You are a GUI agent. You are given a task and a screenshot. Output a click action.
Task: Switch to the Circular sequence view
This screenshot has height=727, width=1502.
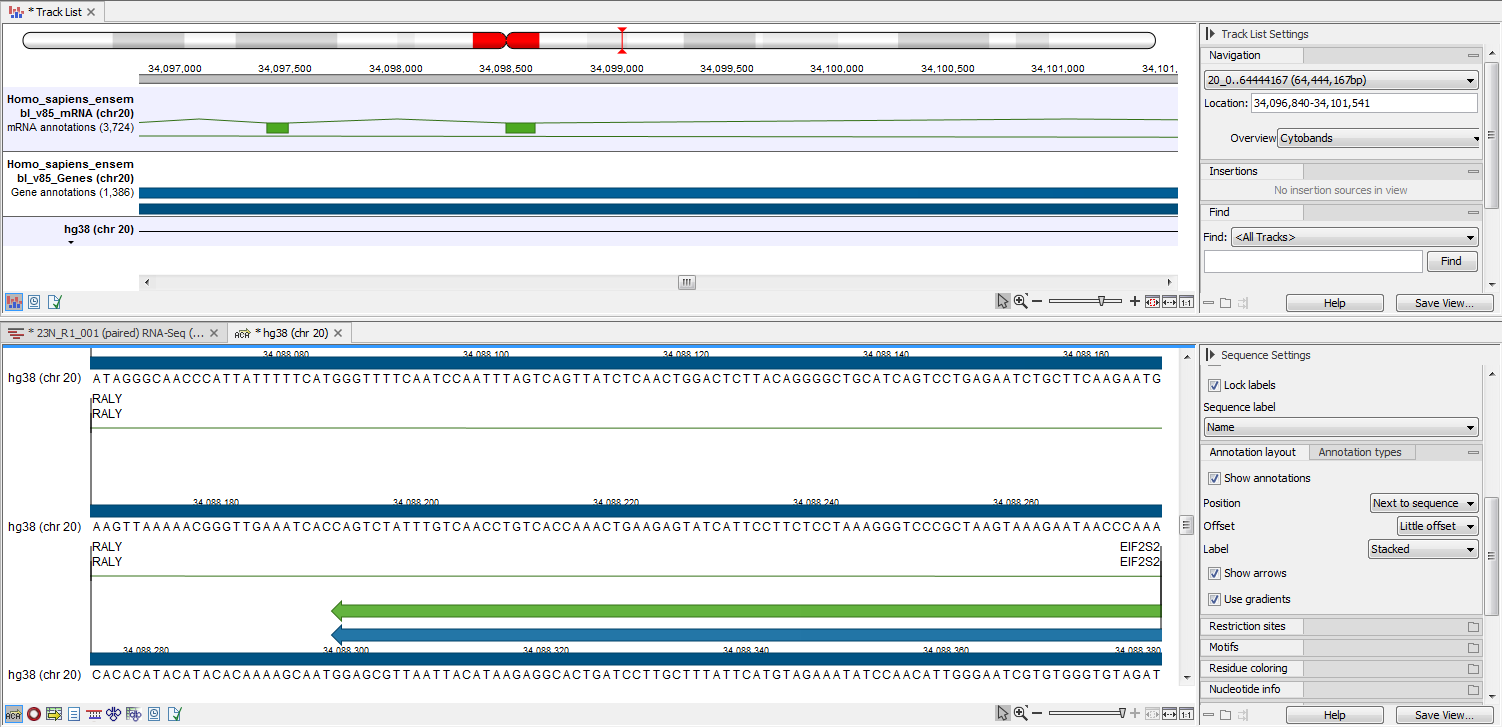point(33,714)
